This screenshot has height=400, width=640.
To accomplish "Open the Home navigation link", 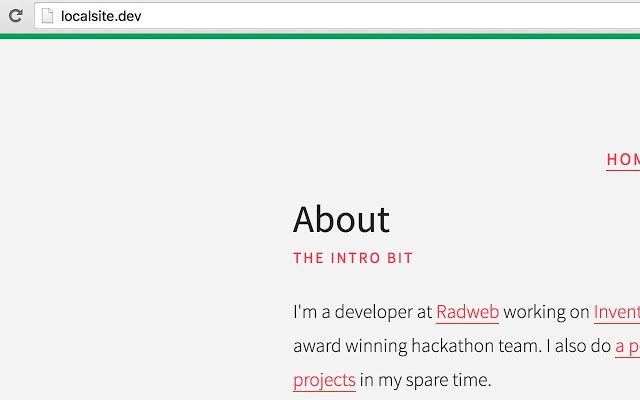I will click(x=623, y=159).
